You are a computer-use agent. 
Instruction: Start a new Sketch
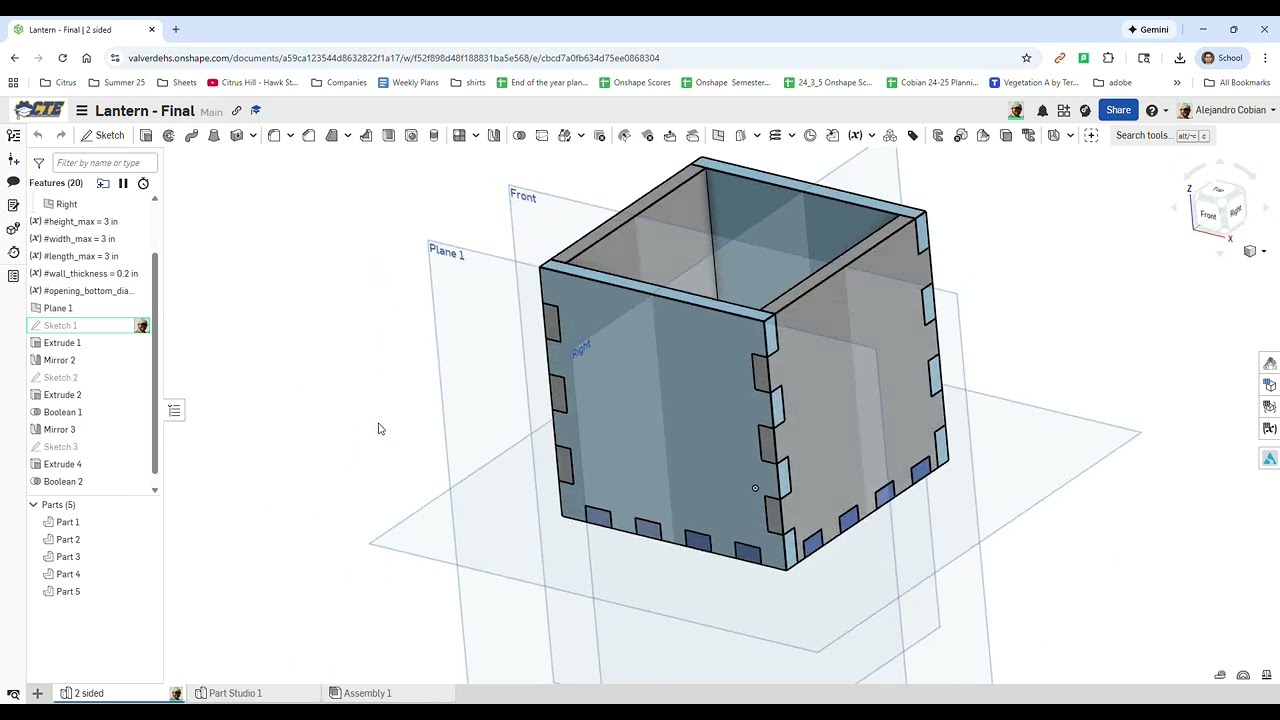pos(103,135)
